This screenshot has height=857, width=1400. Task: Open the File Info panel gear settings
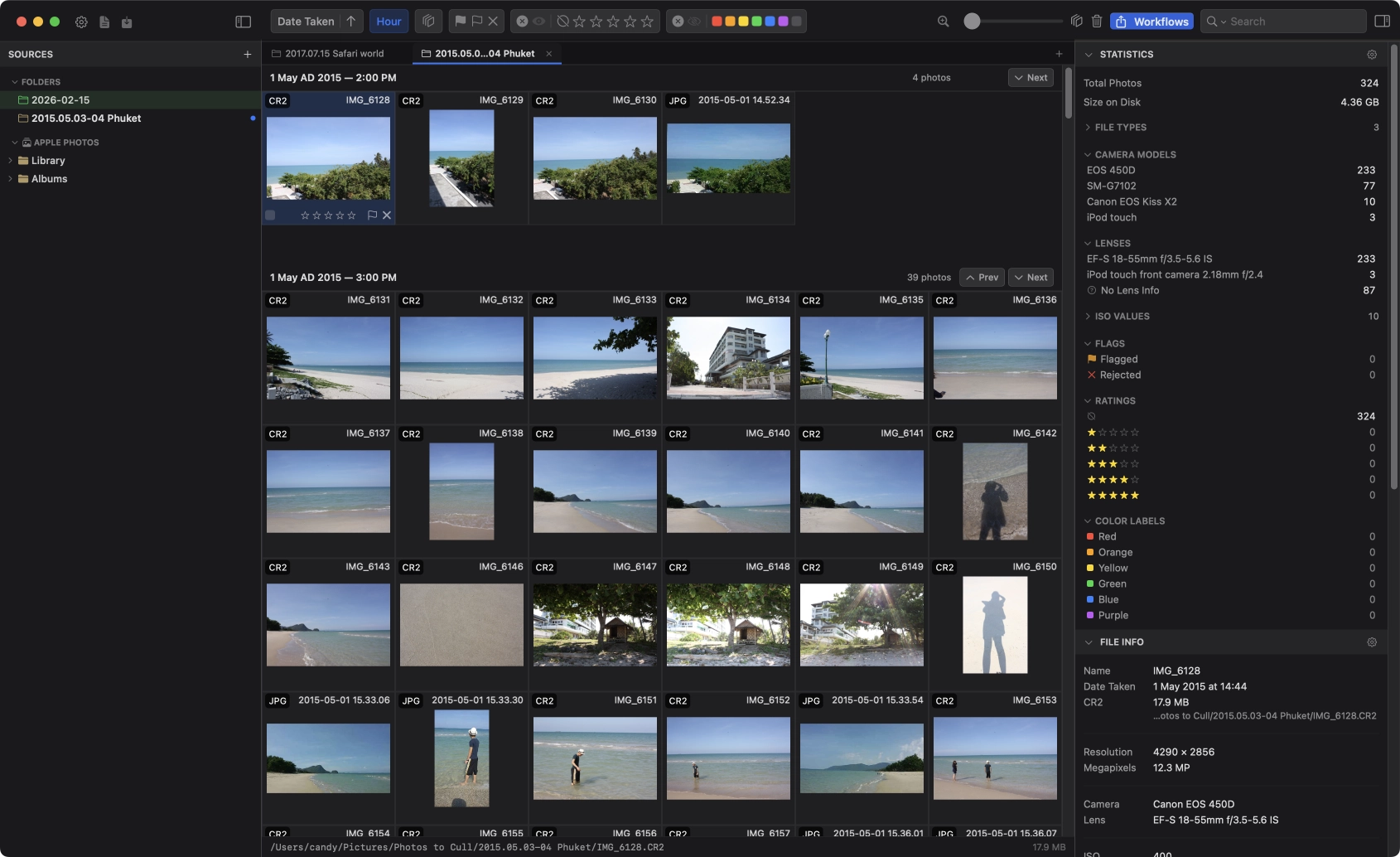click(1372, 642)
